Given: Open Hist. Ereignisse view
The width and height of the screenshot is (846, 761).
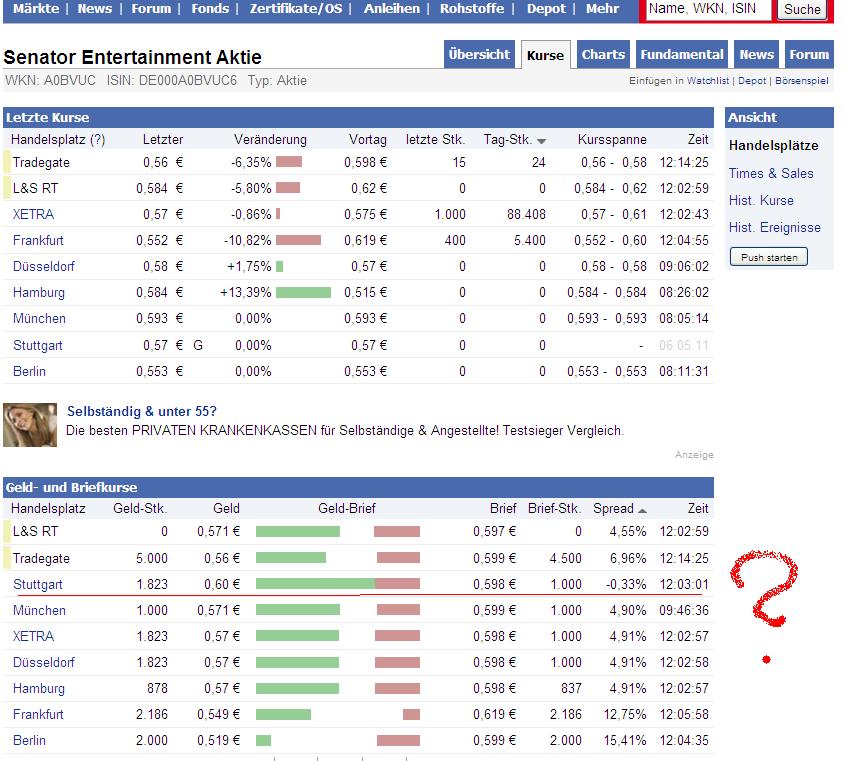Looking at the screenshot, I should (x=774, y=227).
